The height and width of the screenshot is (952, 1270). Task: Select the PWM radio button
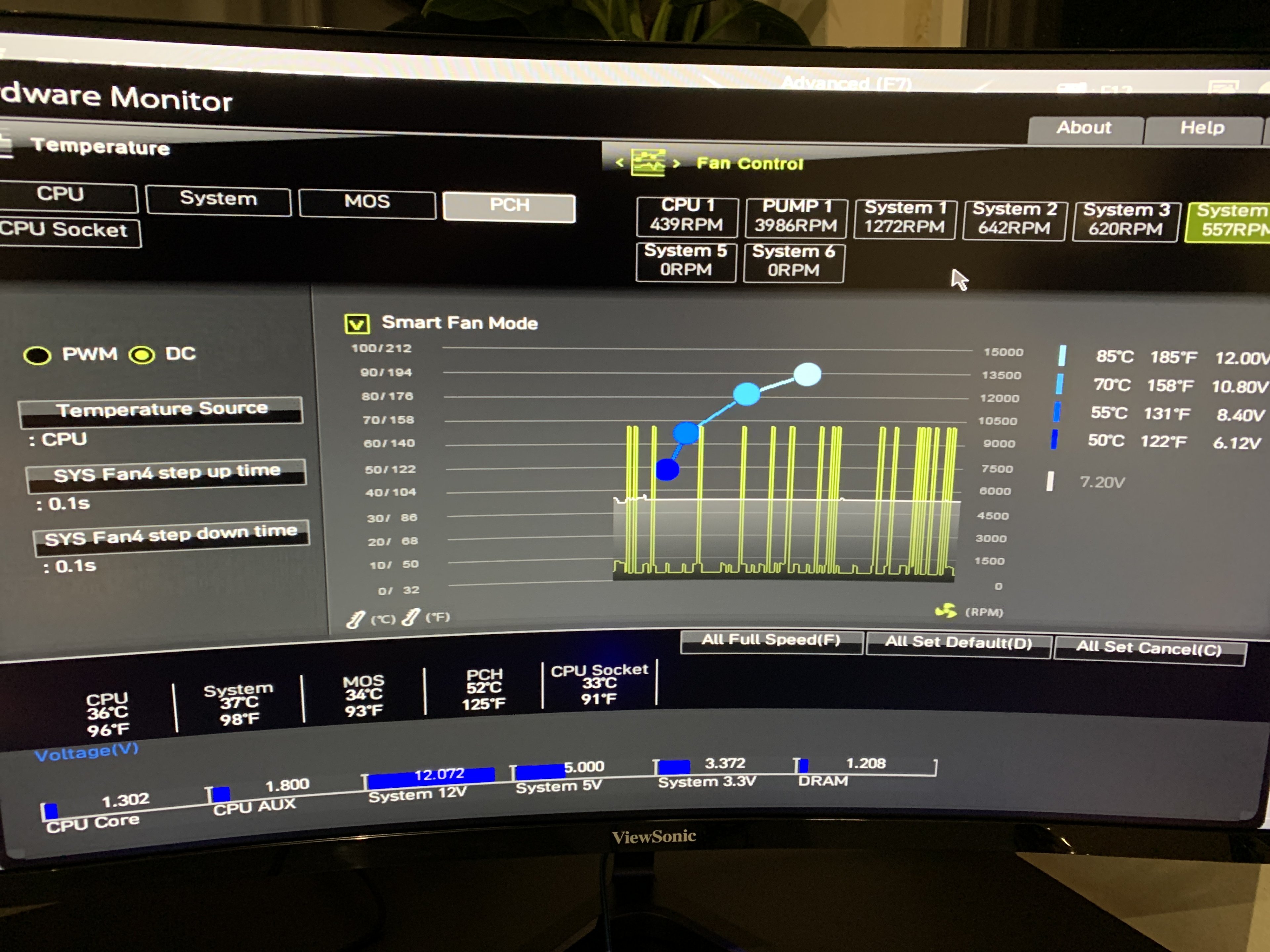[x=38, y=356]
